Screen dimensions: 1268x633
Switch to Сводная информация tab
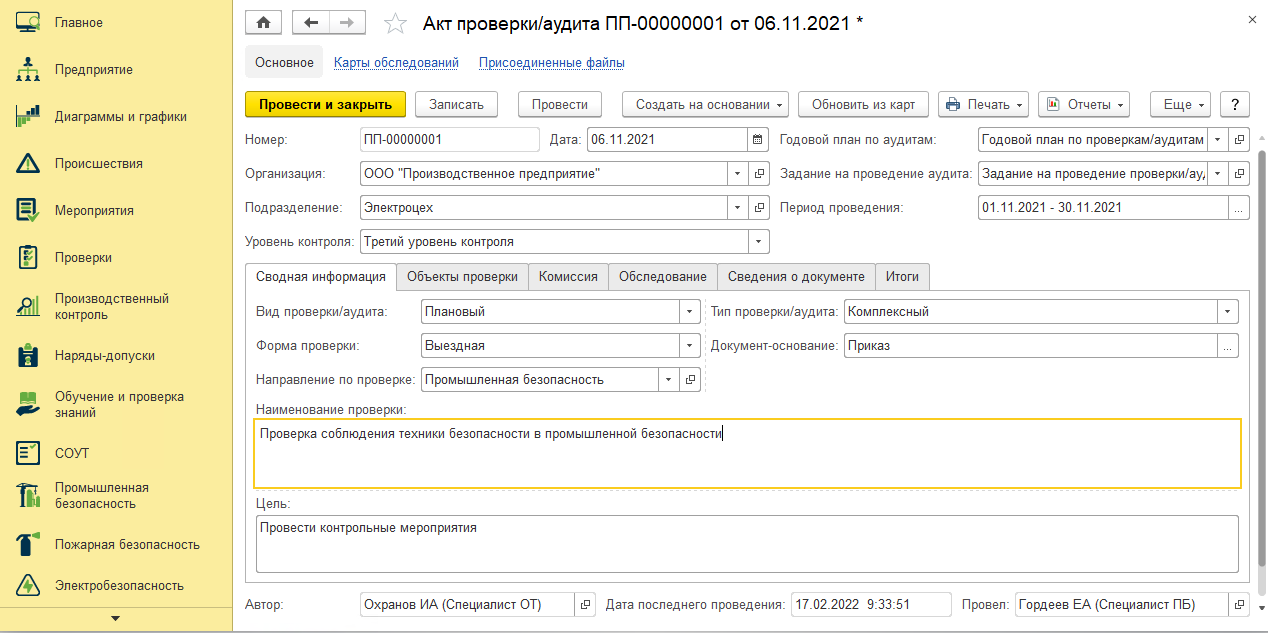pos(321,277)
